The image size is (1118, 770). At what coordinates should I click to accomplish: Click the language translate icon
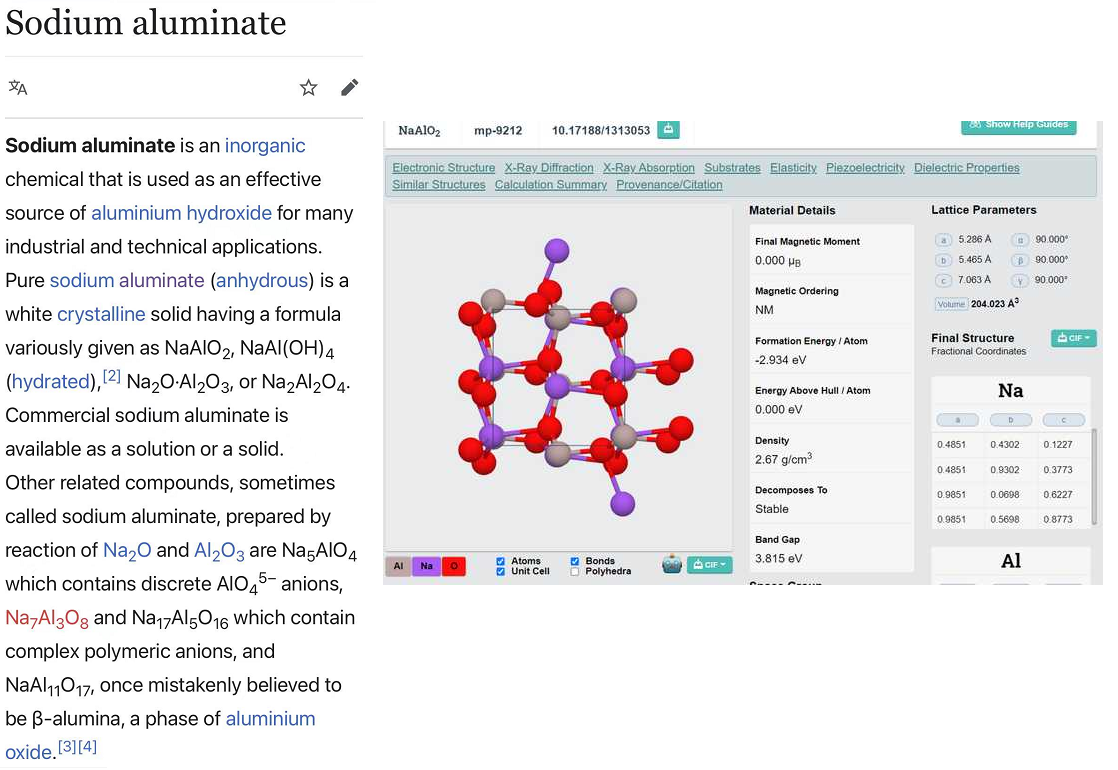[x=18, y=88]
